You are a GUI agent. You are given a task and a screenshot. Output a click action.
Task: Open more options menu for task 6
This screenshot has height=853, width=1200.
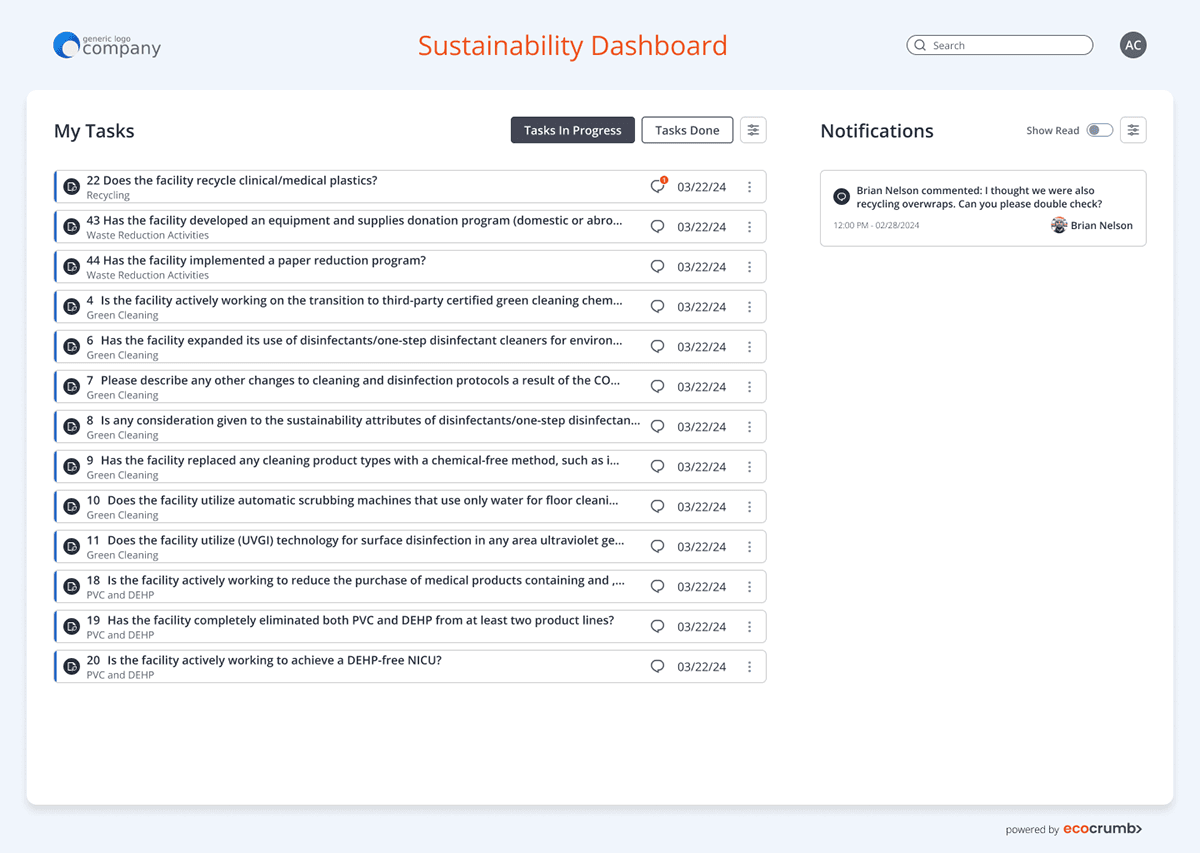749,347
